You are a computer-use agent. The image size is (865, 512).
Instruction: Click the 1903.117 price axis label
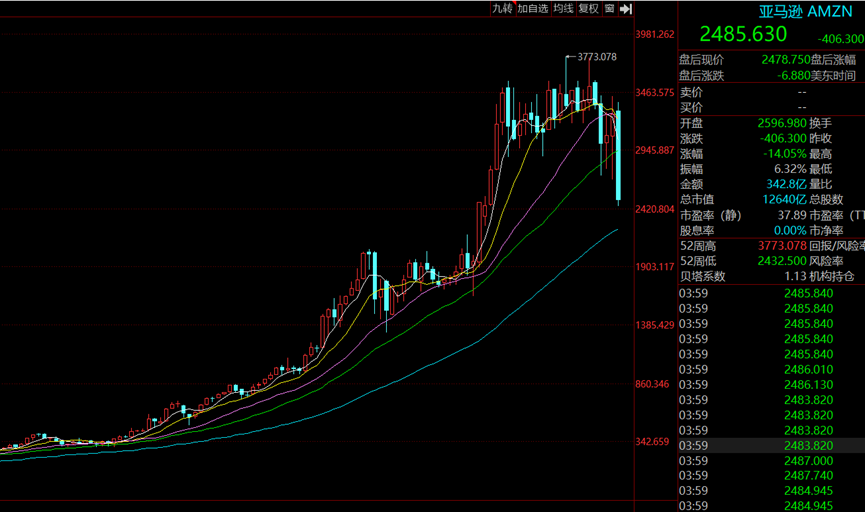click(655, 267)
